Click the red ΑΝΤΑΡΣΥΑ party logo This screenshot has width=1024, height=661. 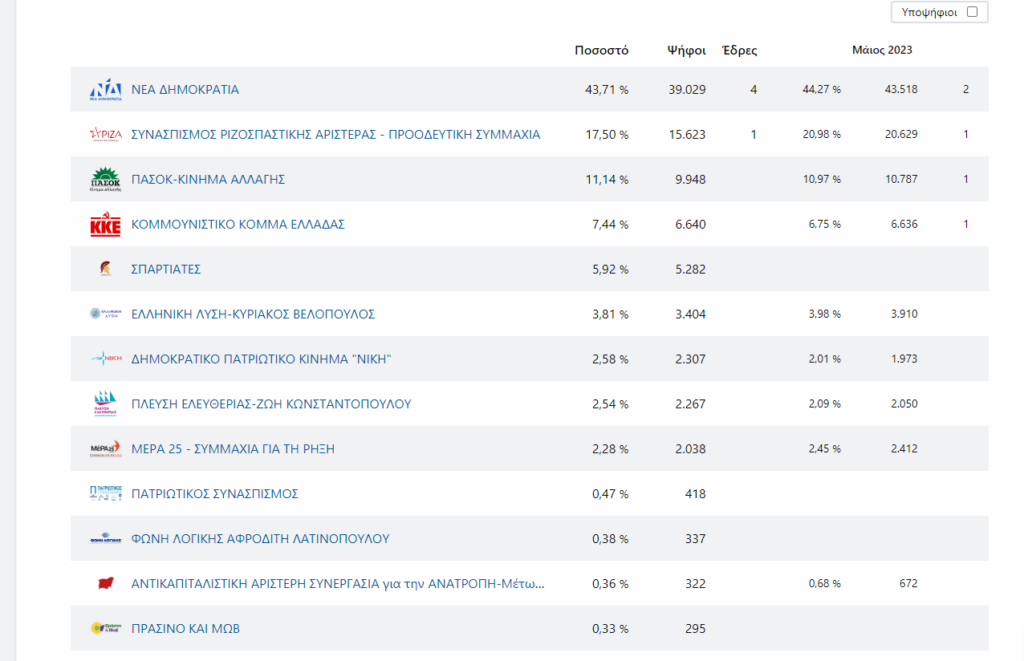pos(105,583)
